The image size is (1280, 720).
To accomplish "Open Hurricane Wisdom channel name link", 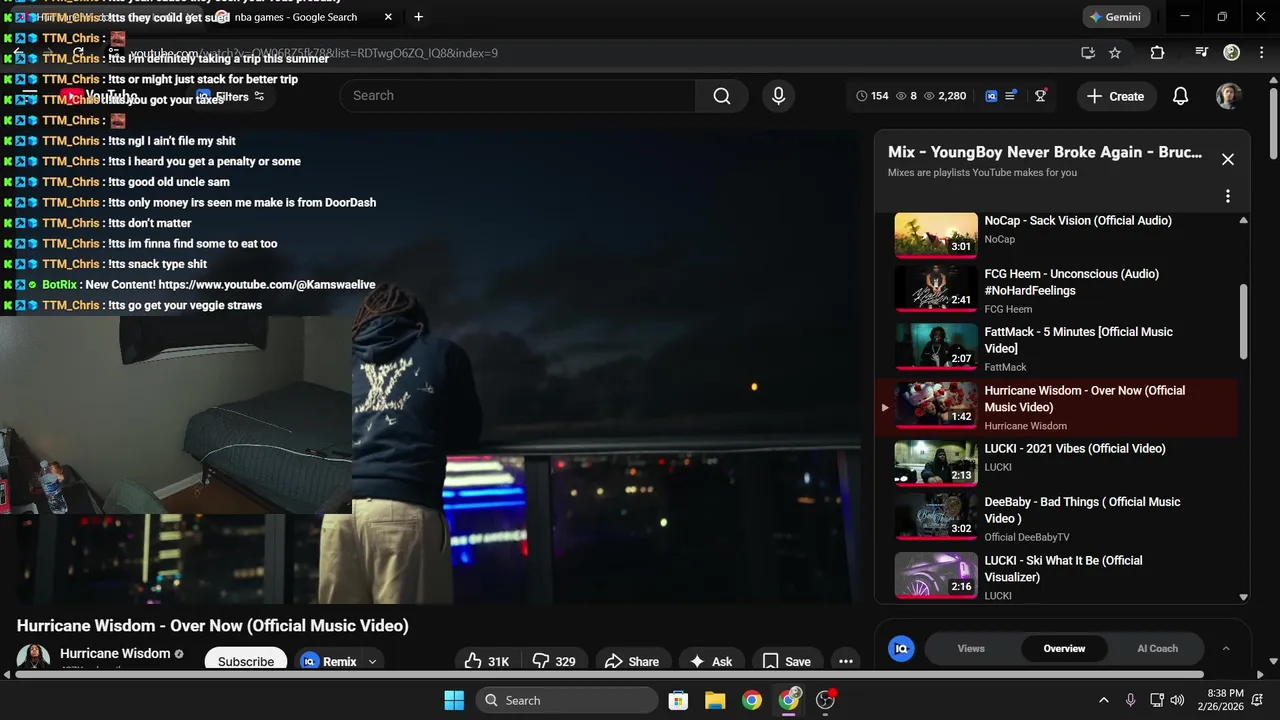I will (115, 653).
